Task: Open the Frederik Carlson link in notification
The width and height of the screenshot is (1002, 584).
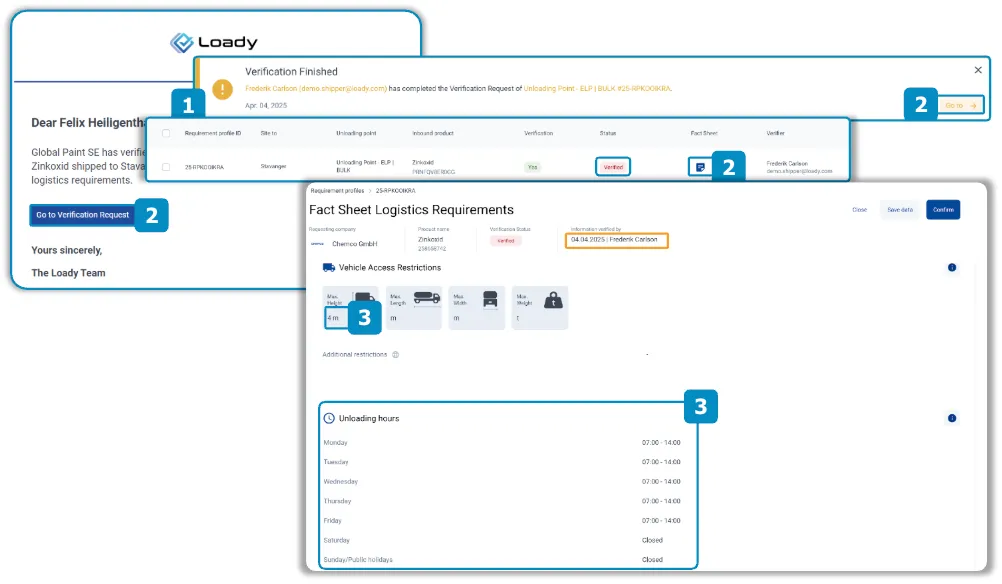Action: (316, 89)
